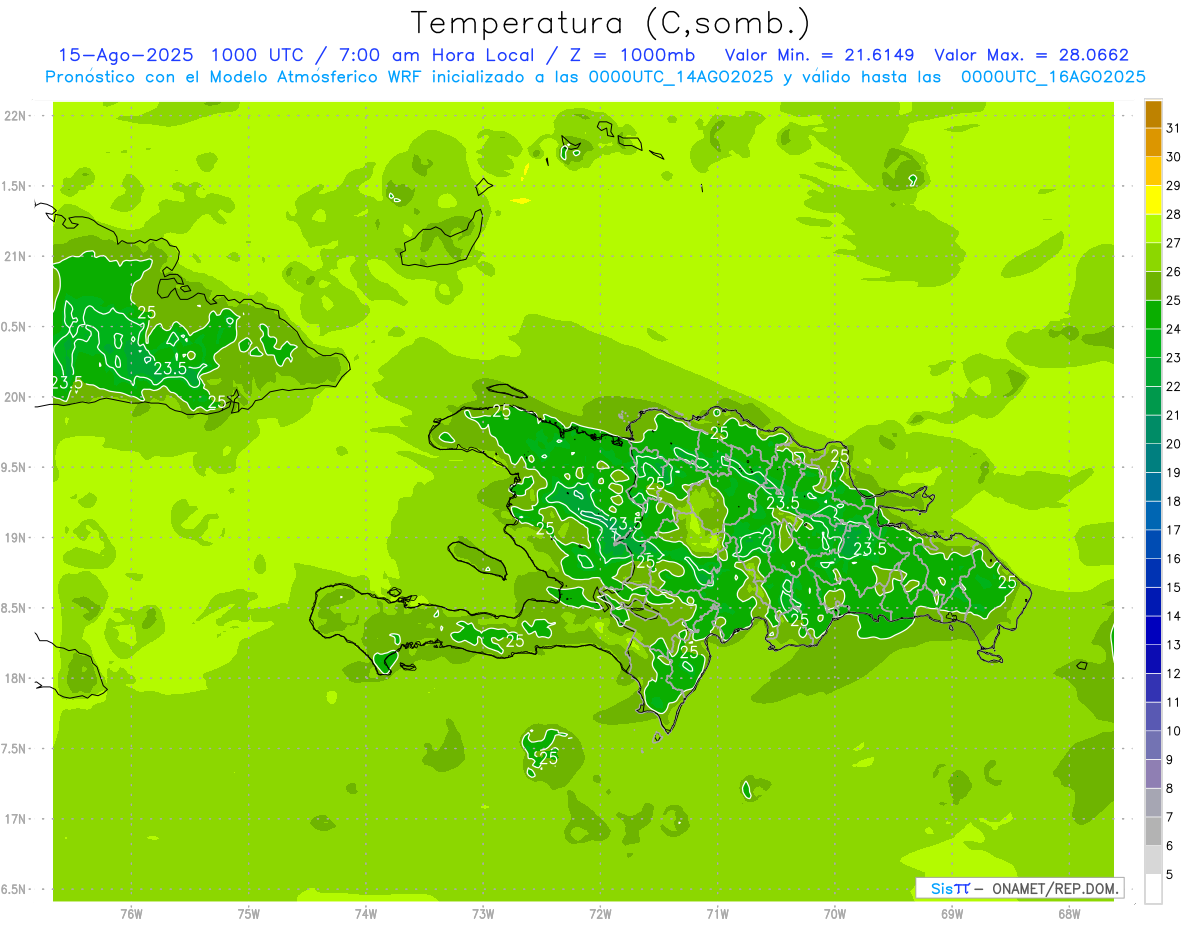Select the '15-Ago-2025' date text

pyautogui.click(x=126, y=55)
